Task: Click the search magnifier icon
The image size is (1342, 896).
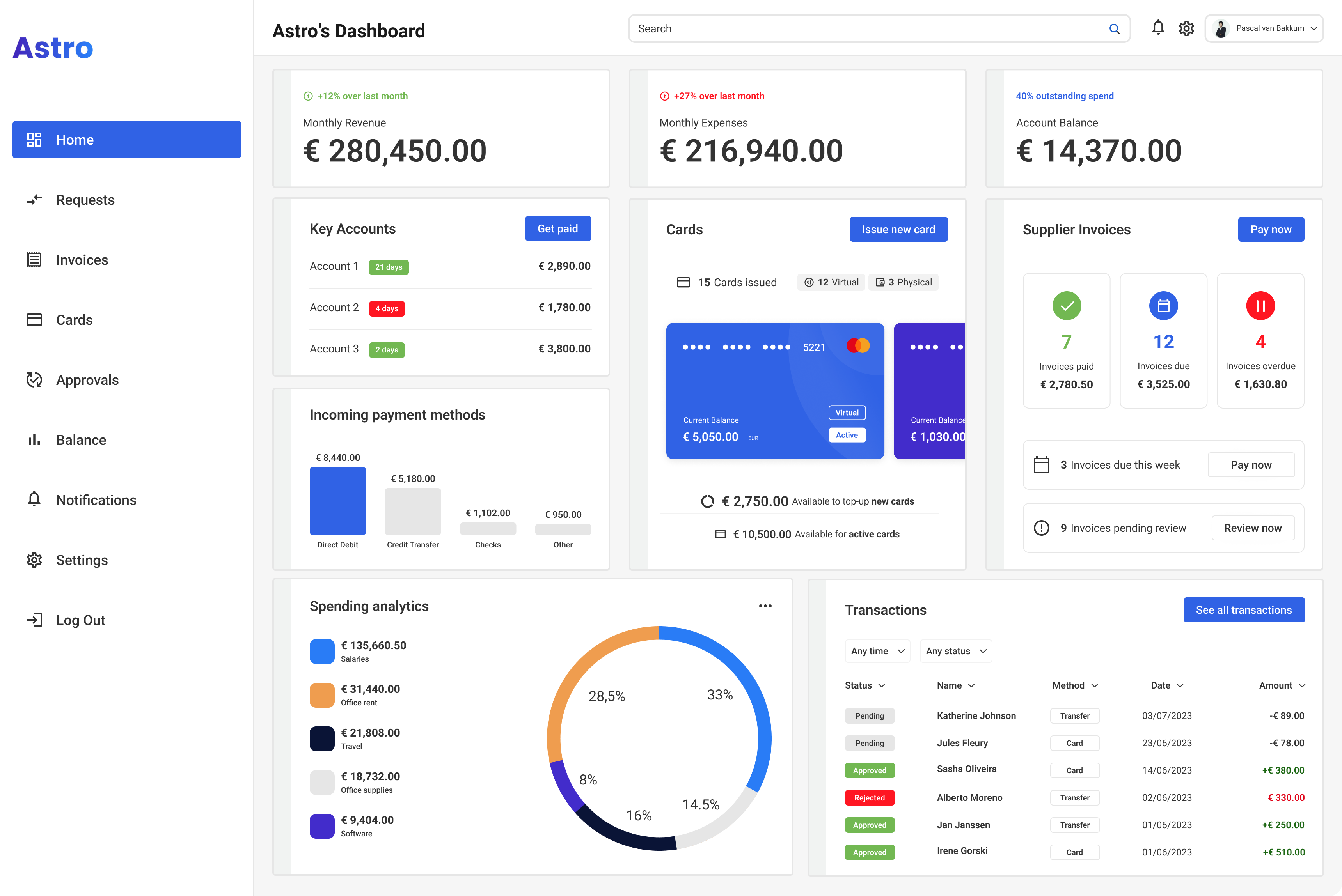Action: 1114,28
